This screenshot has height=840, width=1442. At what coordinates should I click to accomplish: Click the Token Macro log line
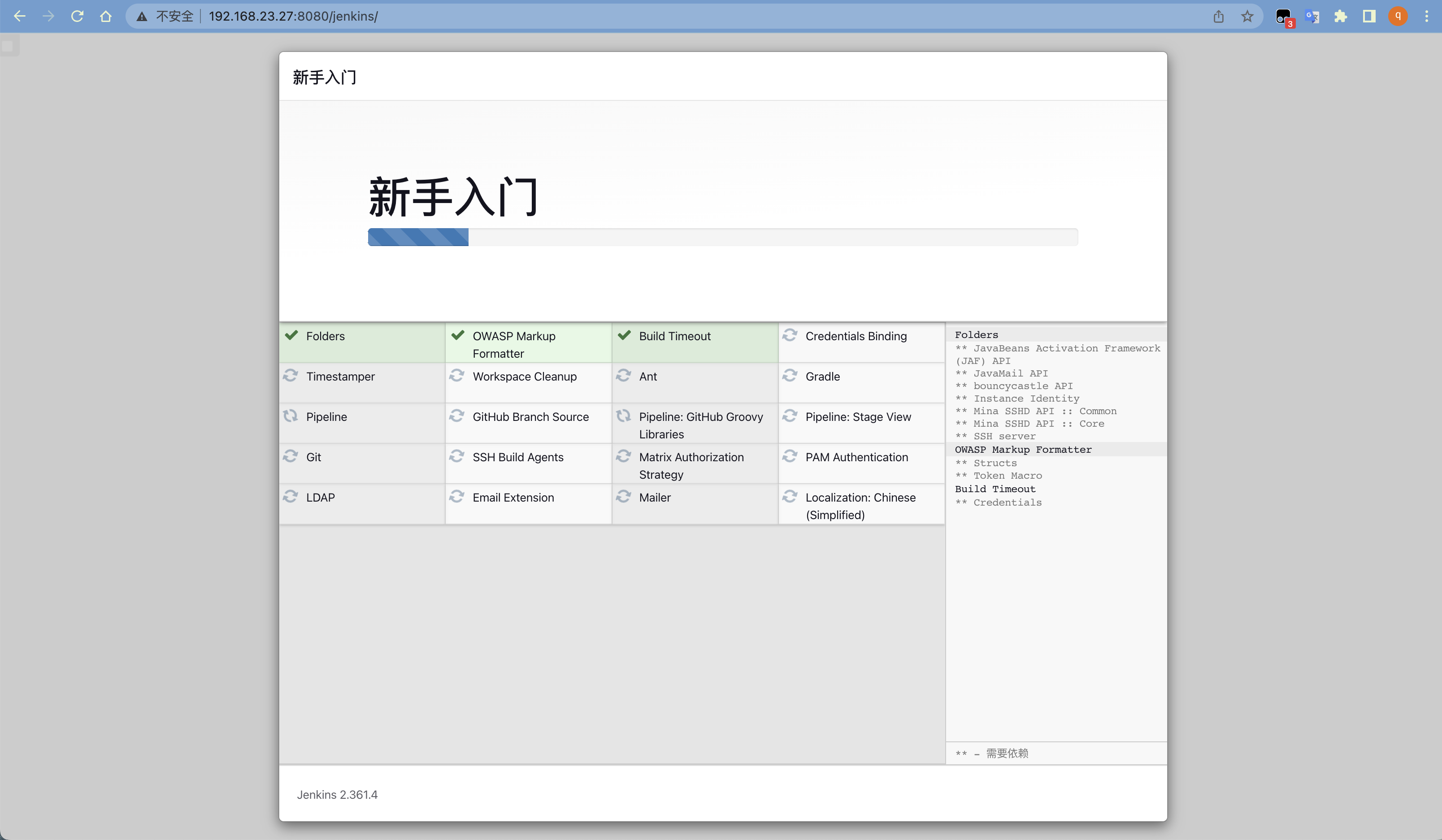tap(999, 476)
